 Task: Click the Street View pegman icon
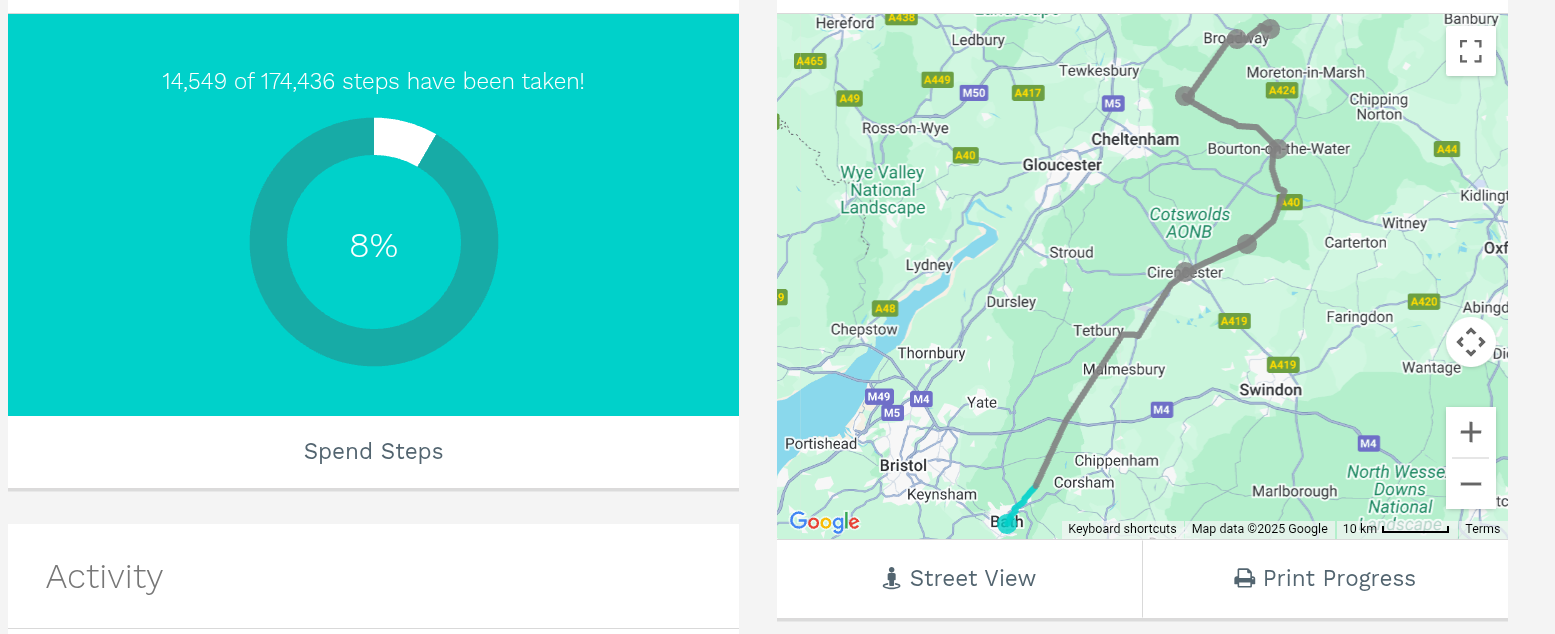[x=893, y=577]
